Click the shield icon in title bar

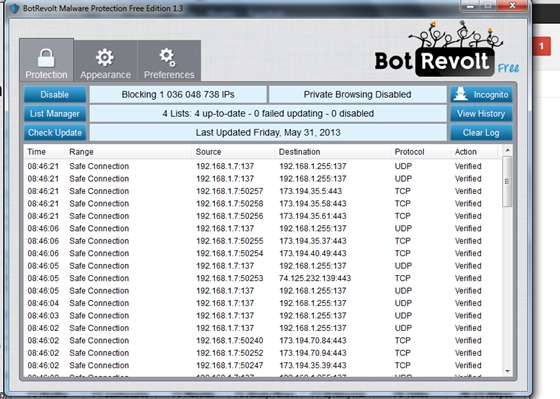click(14, 8)
